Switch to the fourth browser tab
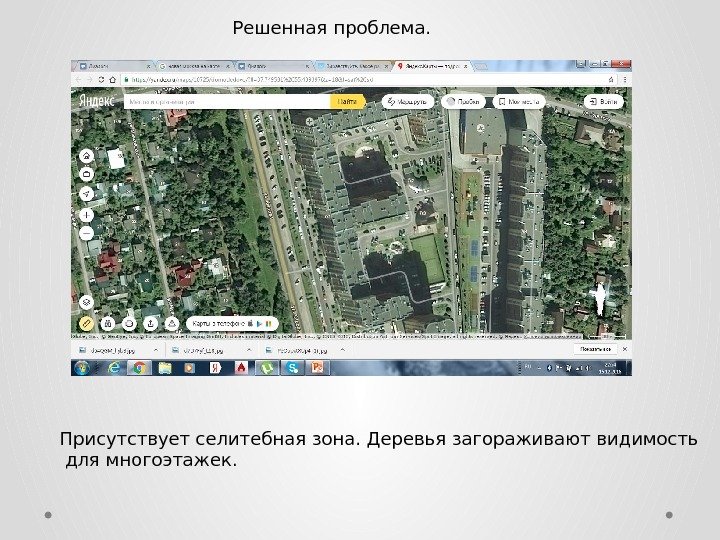Viewport: 720px width, 540px height. click(352, 66)
